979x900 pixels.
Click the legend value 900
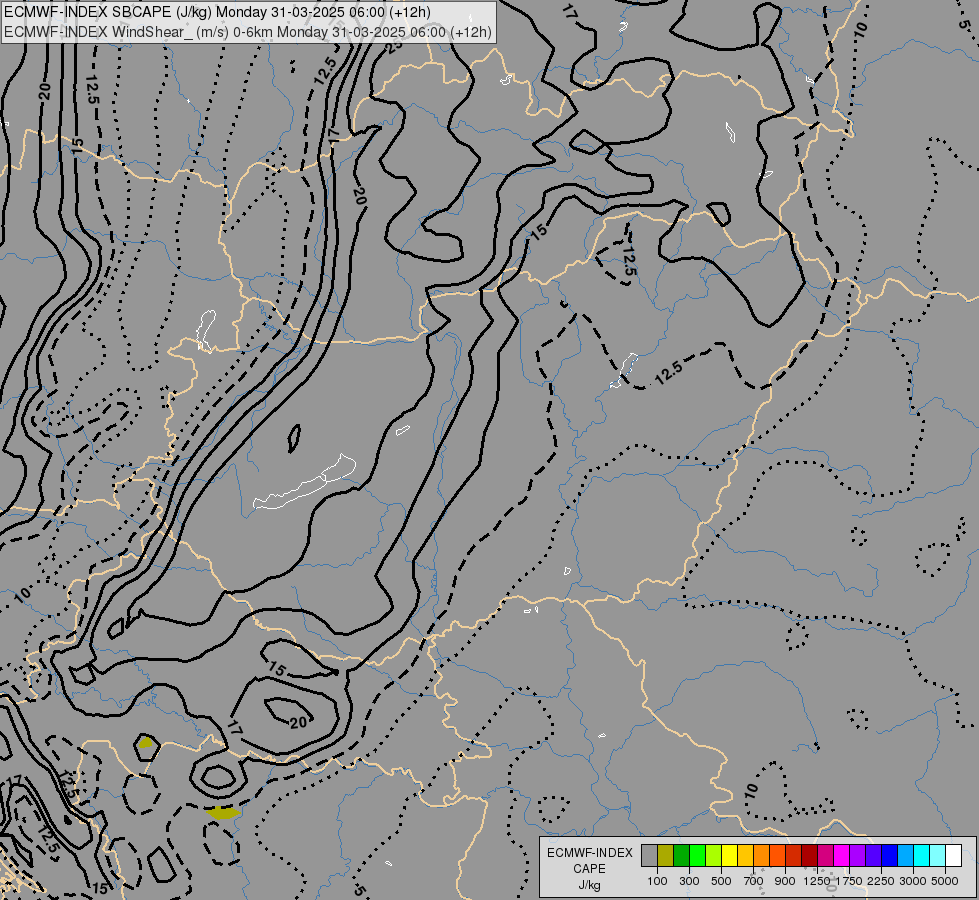point(785,881)
